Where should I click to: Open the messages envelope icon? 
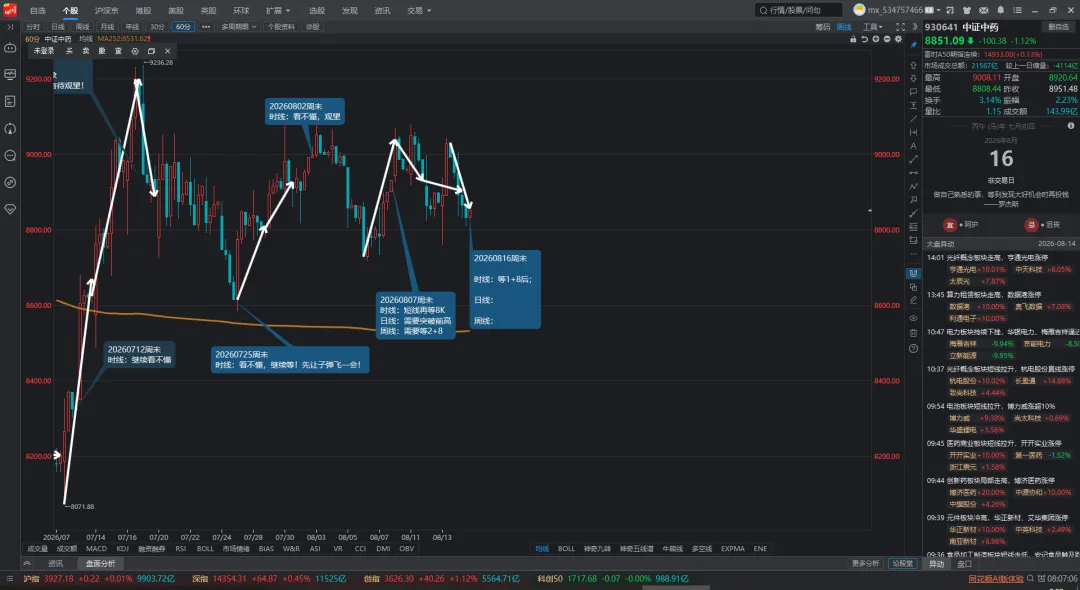(984, 10)
